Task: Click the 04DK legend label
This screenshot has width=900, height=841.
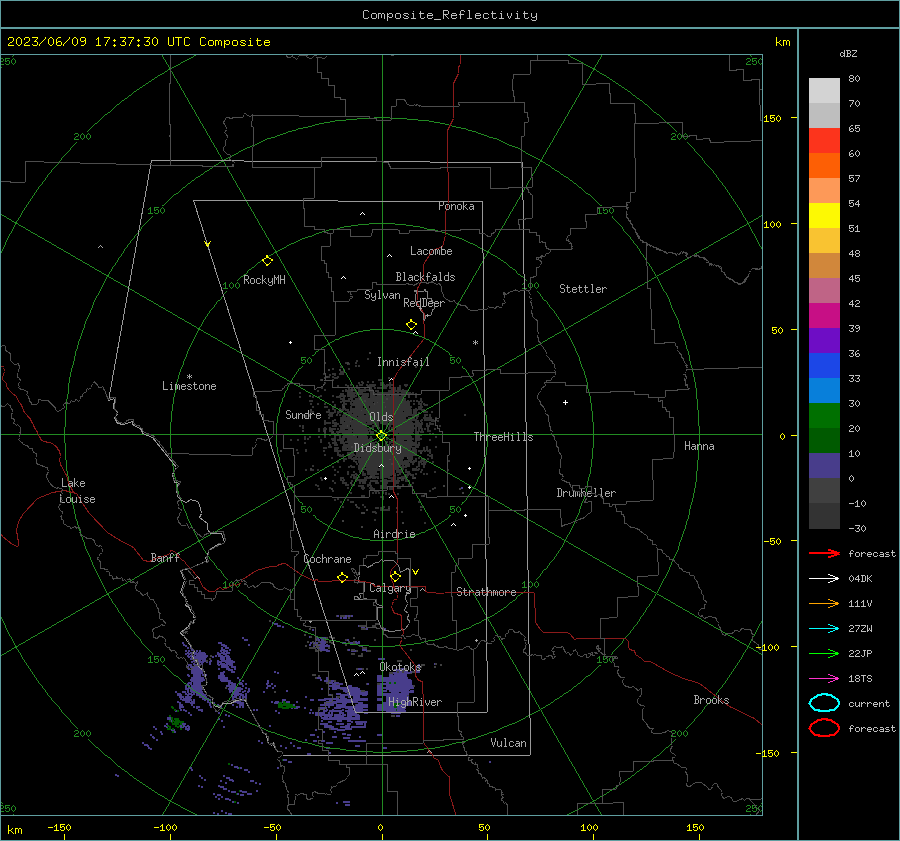Action: (x=860, y=579)
